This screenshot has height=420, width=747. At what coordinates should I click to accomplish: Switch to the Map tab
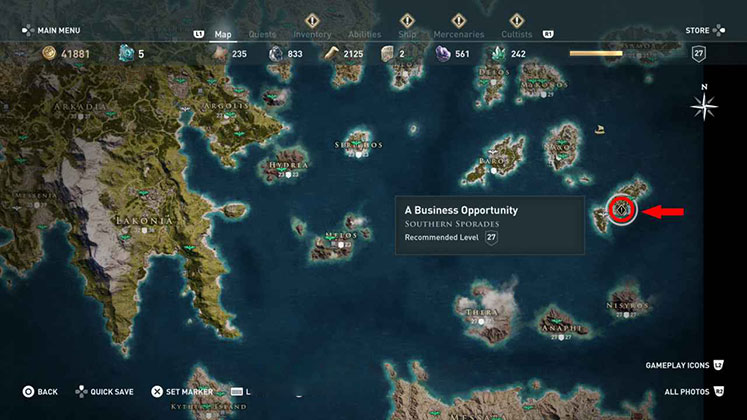point(223,34)
